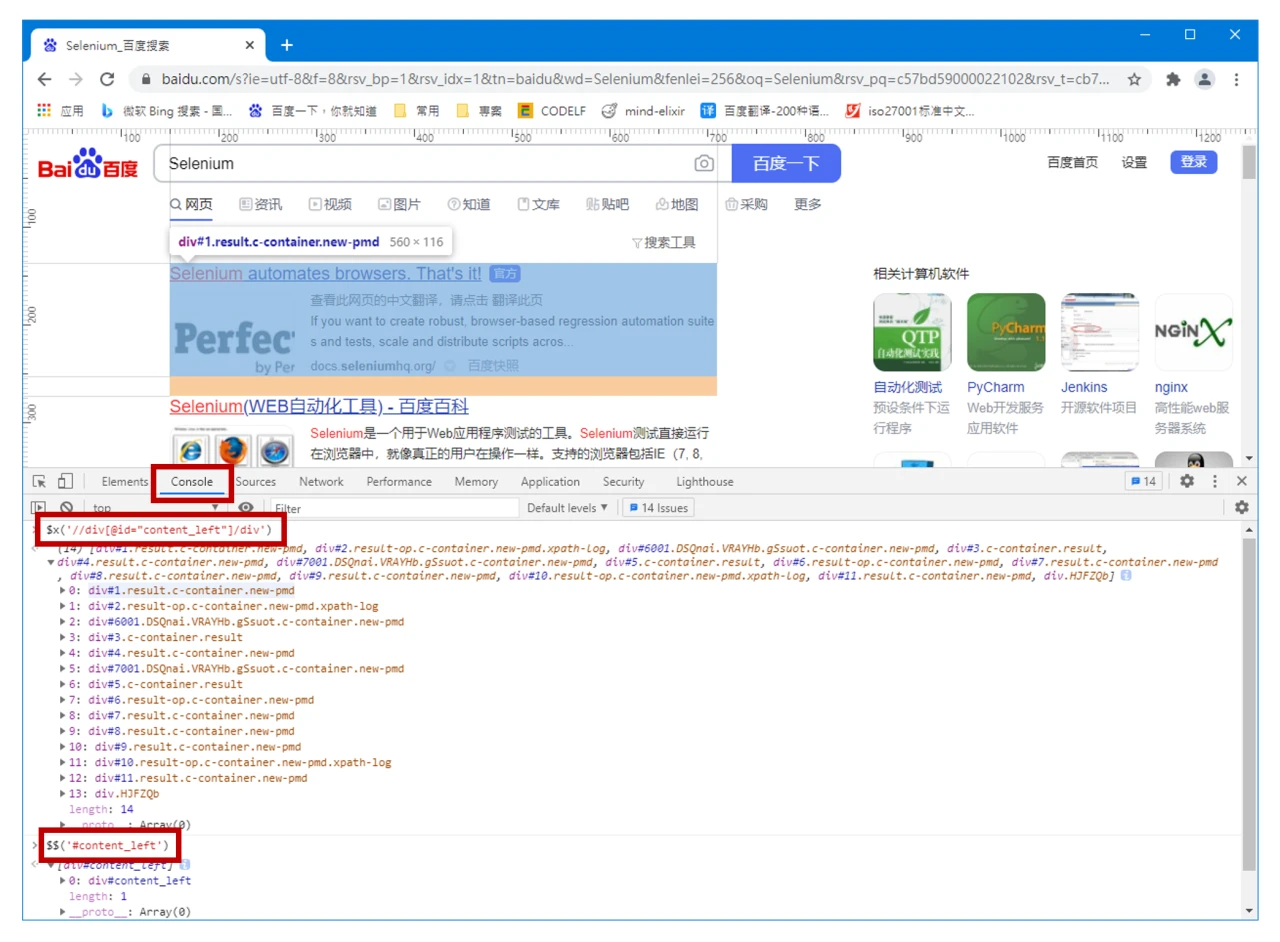Close the DevTools panel
The width and height of the screenshot is (1280, 942).
coord(1242,481)
